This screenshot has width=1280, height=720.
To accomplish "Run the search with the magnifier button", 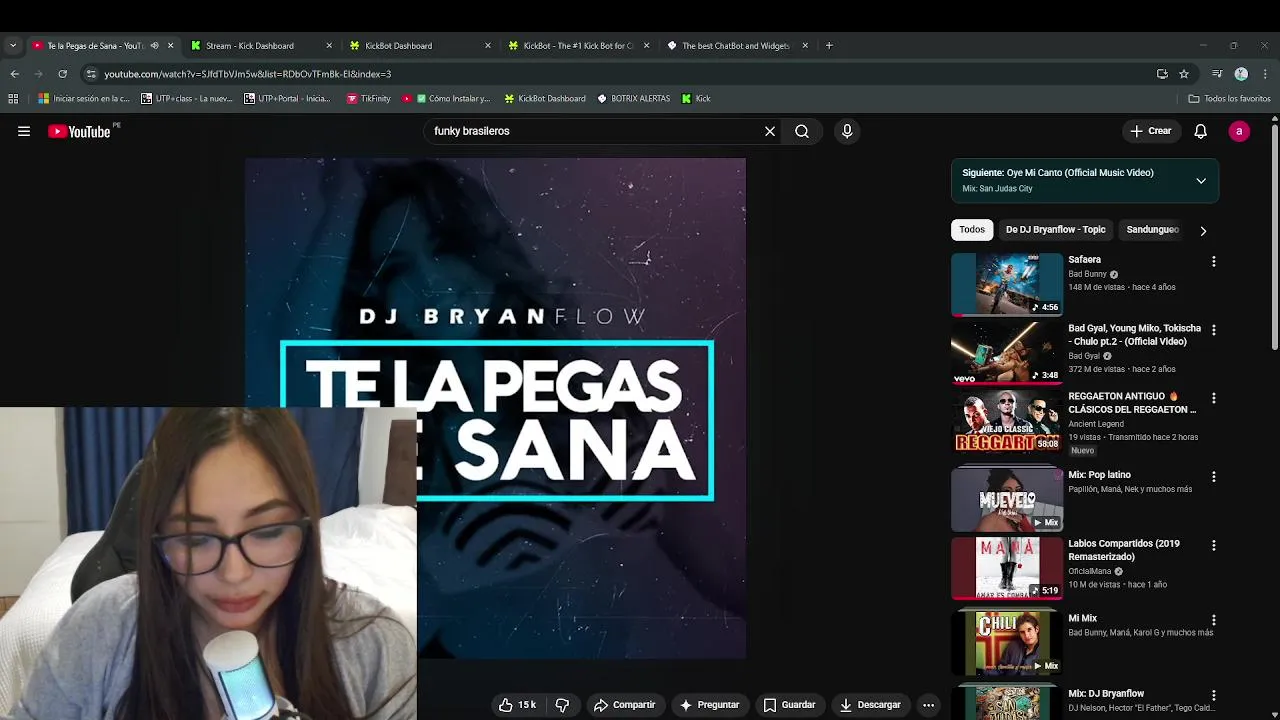I will coord(802,131).
